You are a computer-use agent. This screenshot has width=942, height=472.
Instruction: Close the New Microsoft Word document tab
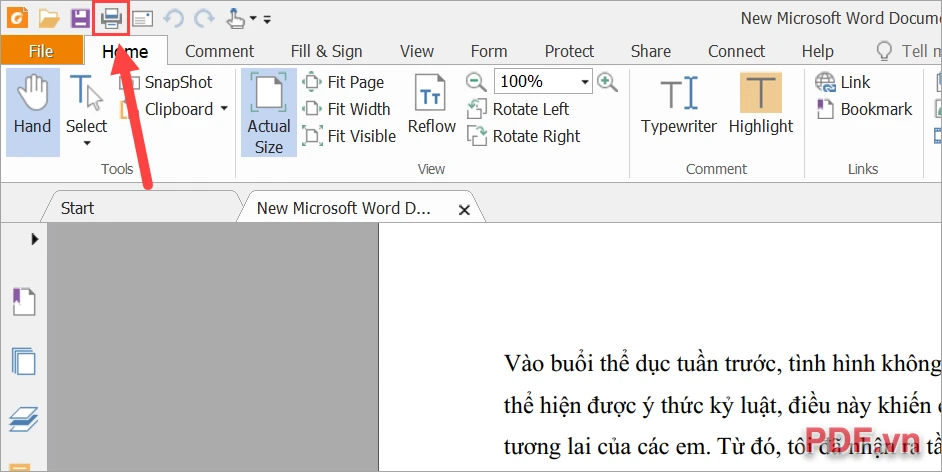pos(464,210)
